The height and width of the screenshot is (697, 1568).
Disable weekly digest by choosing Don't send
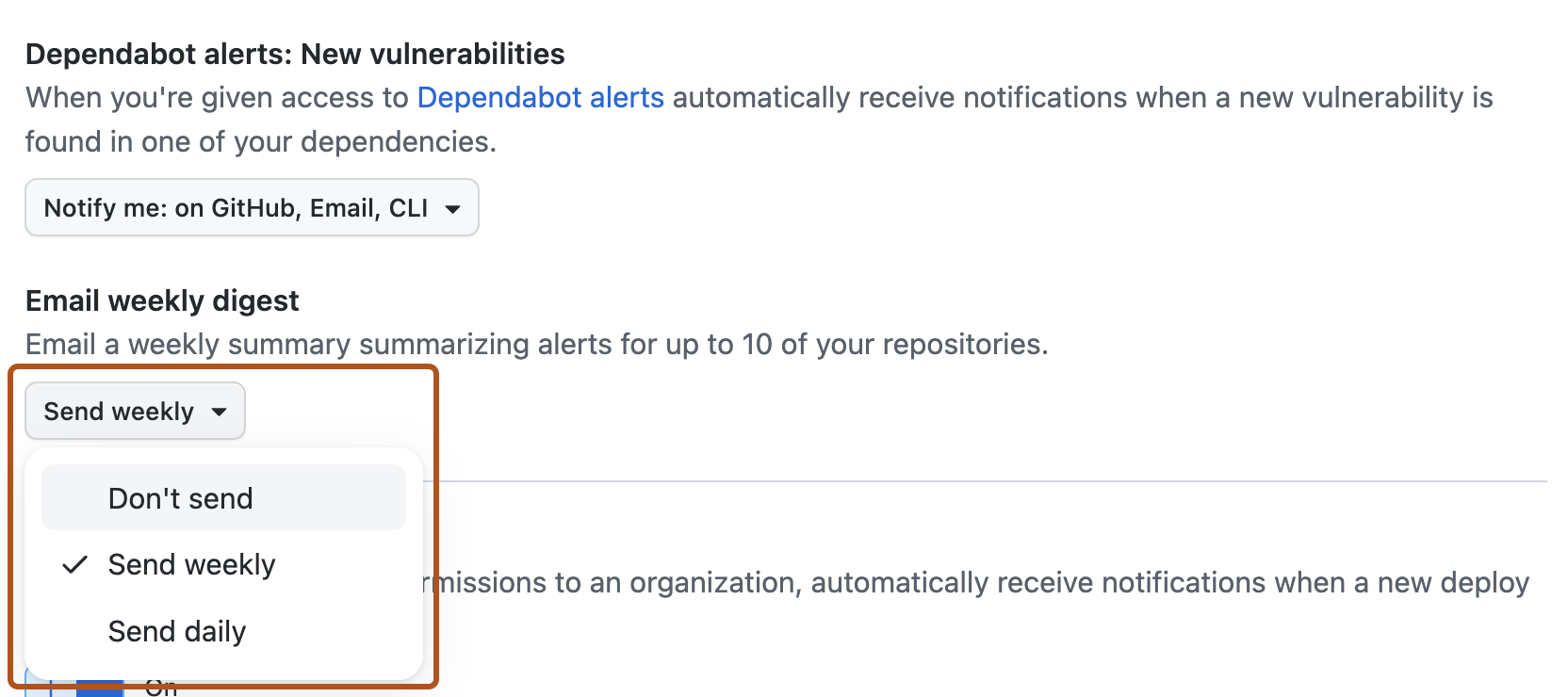coord(181,497)
